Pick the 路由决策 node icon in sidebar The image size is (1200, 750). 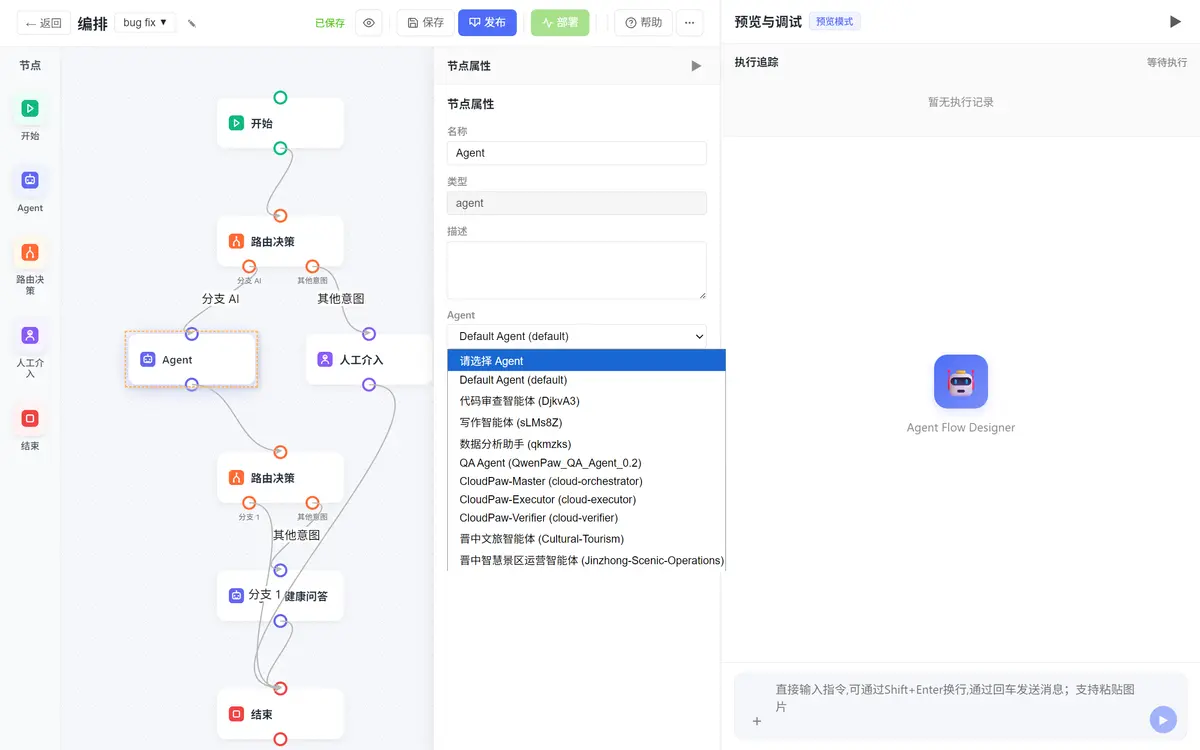pos(30,252)
